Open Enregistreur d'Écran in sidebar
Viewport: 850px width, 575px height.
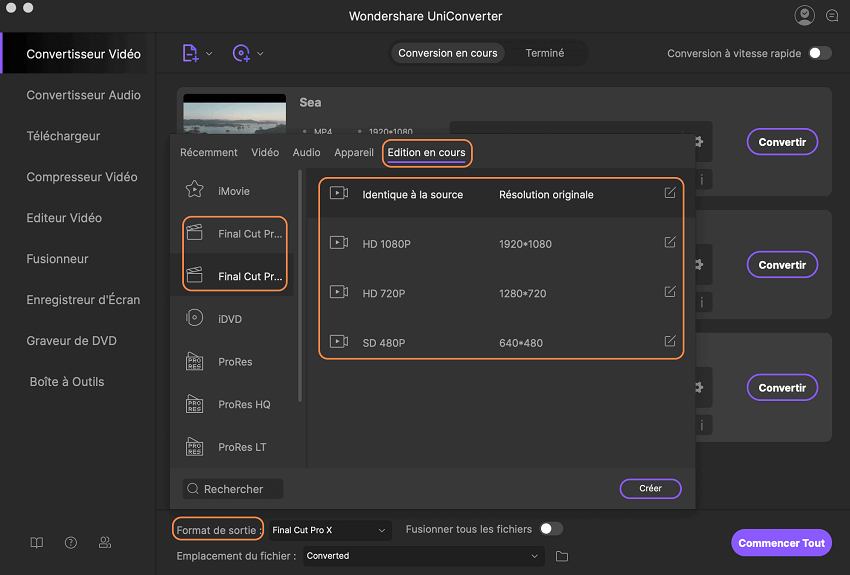[83, 300]
